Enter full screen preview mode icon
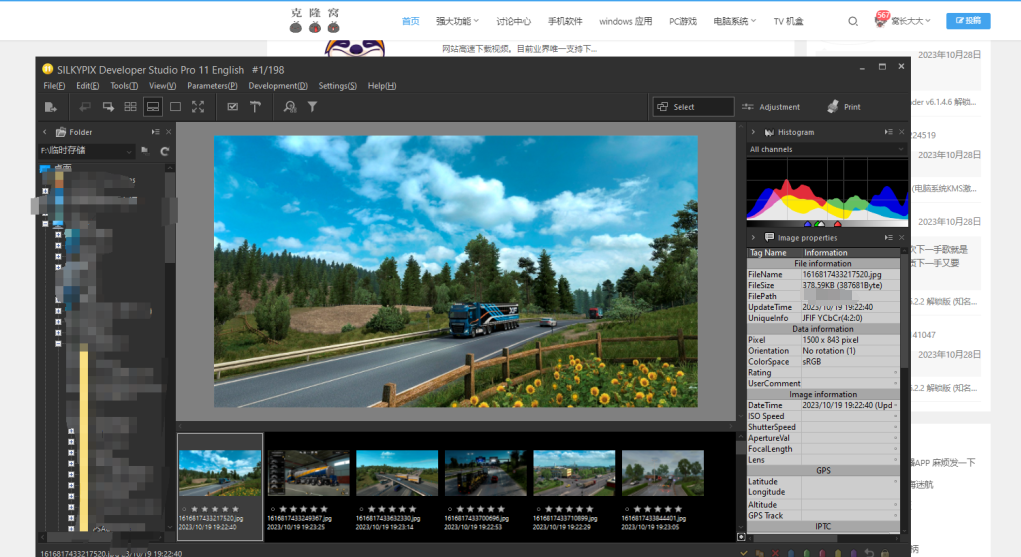This screenshot has height=557, width=1021. tap(198, 107)
